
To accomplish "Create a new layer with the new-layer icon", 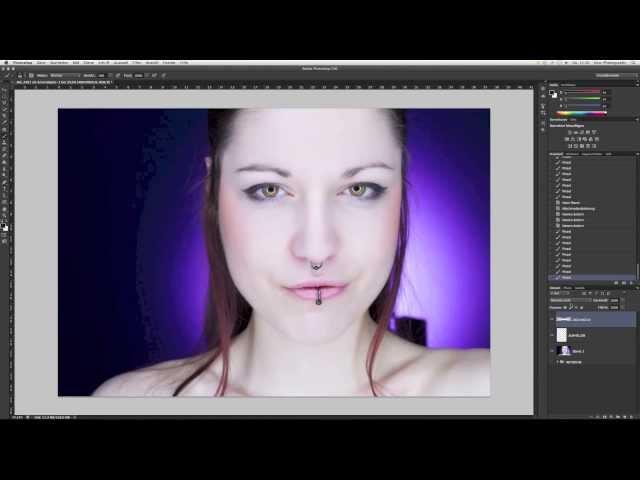I will pyautogui.click(x=622, y=415).
